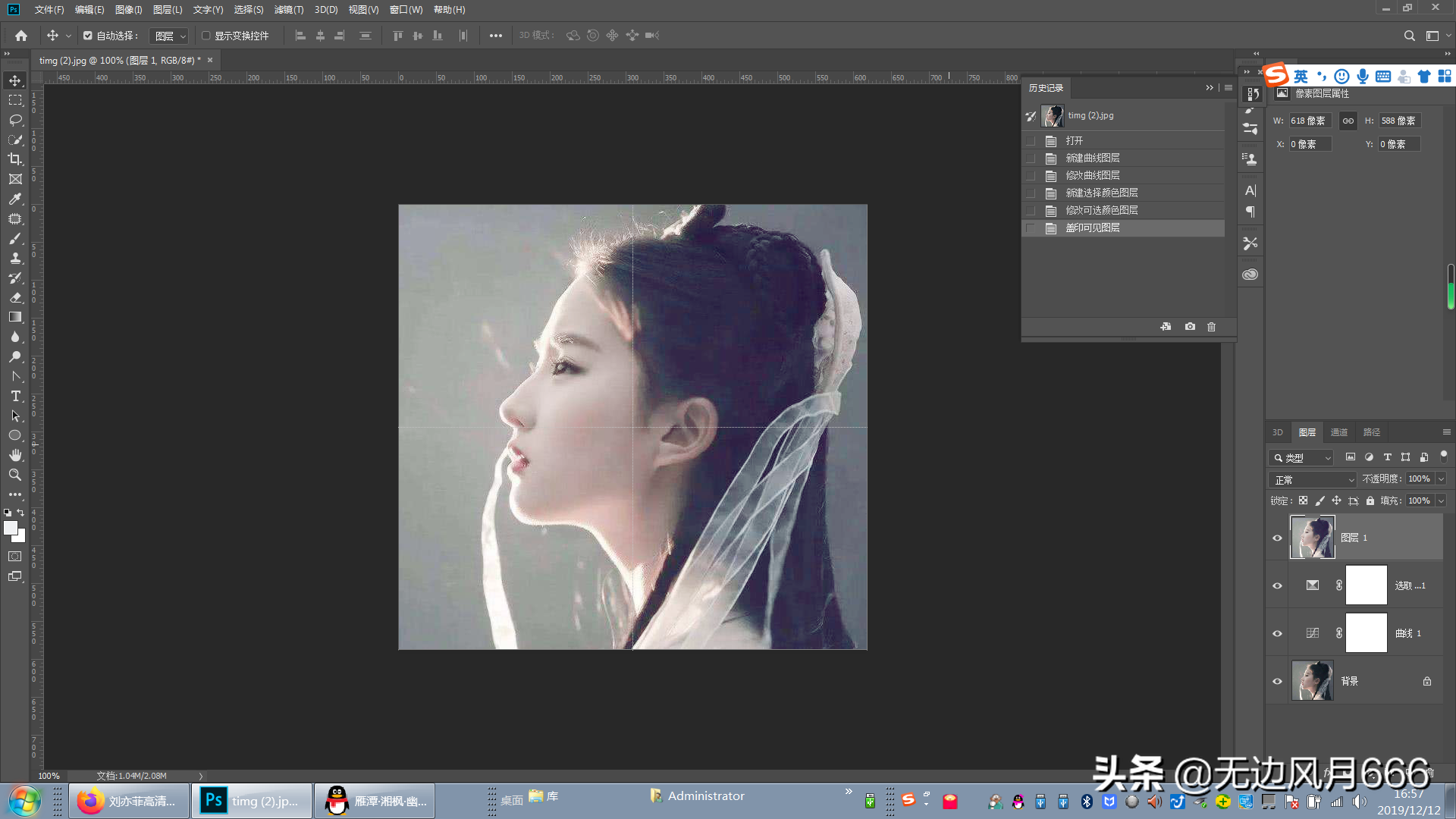Select the Lasso tool
Viewport: 1456px width, 819px height.
[x=15, y=120]
